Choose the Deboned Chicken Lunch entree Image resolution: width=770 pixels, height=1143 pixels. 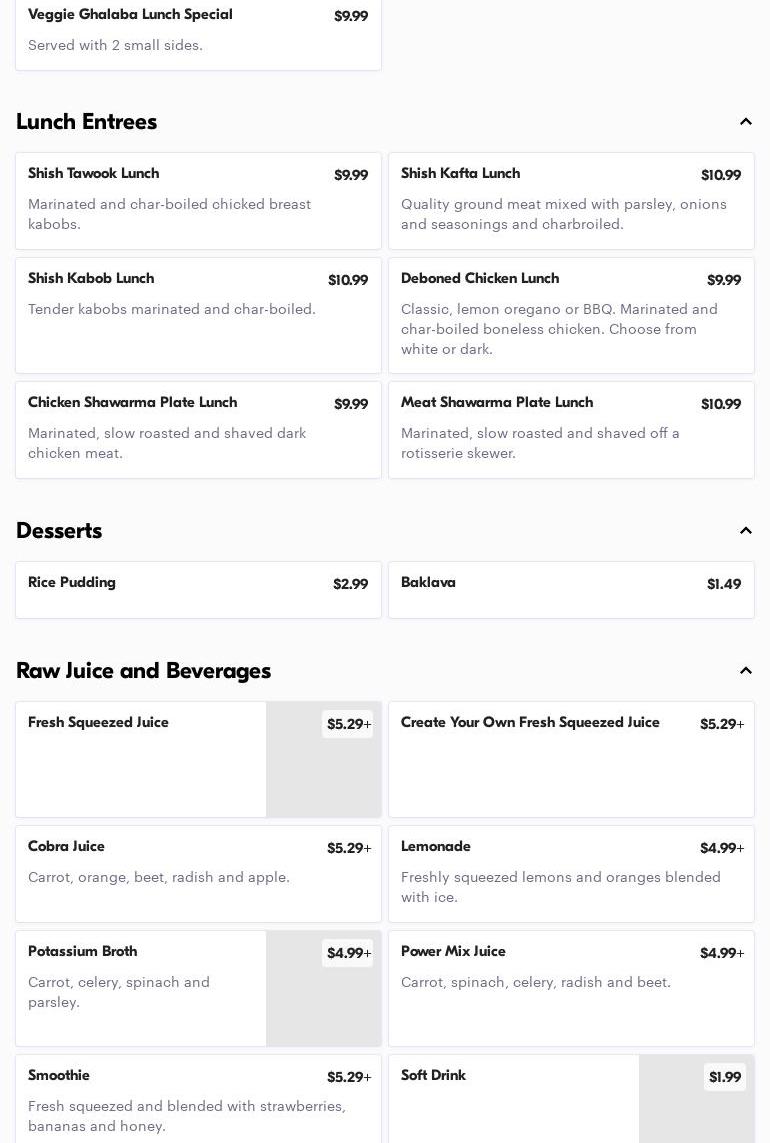tap(571, 315)
